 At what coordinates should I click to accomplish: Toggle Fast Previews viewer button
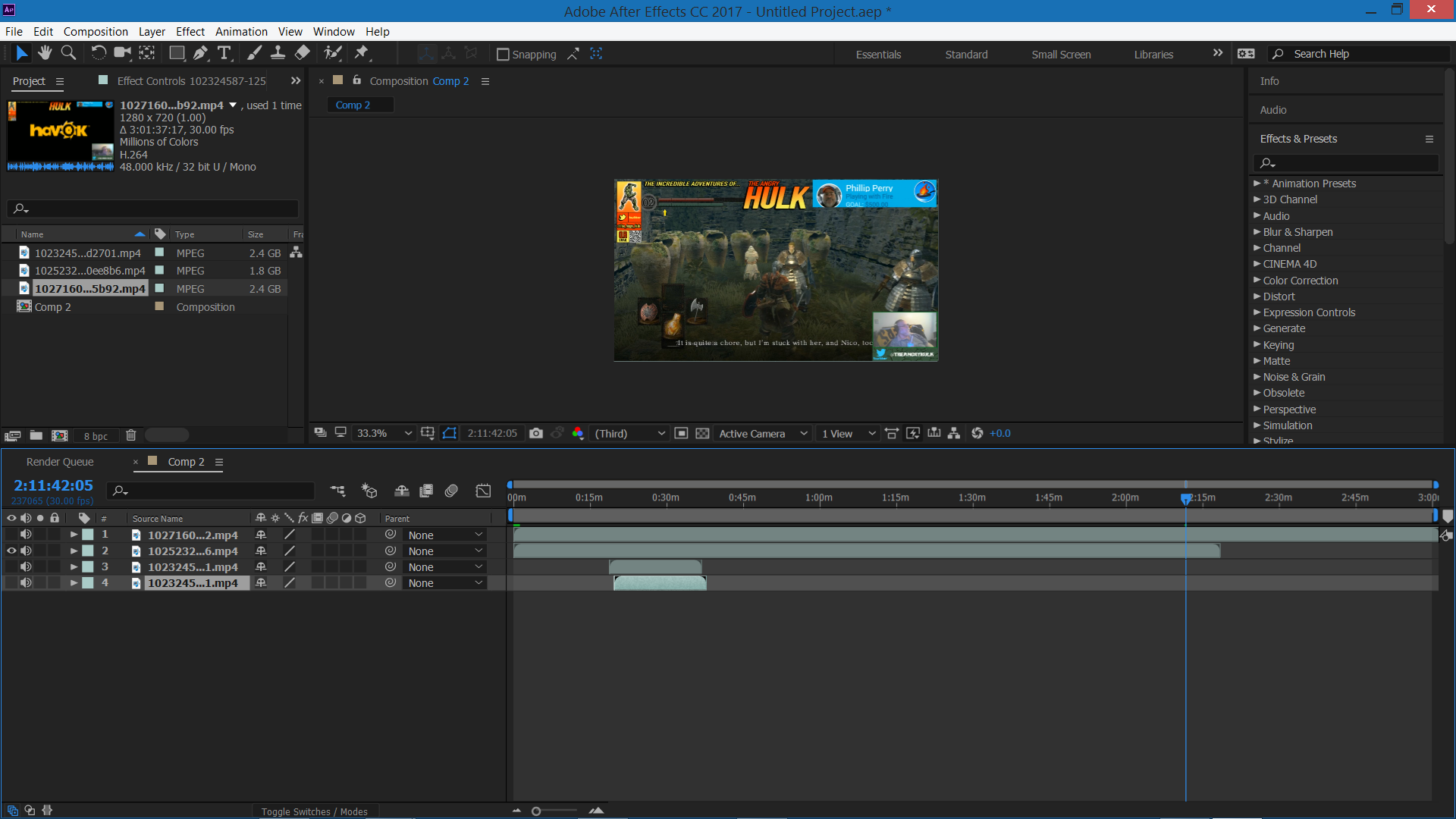point(913,433)
